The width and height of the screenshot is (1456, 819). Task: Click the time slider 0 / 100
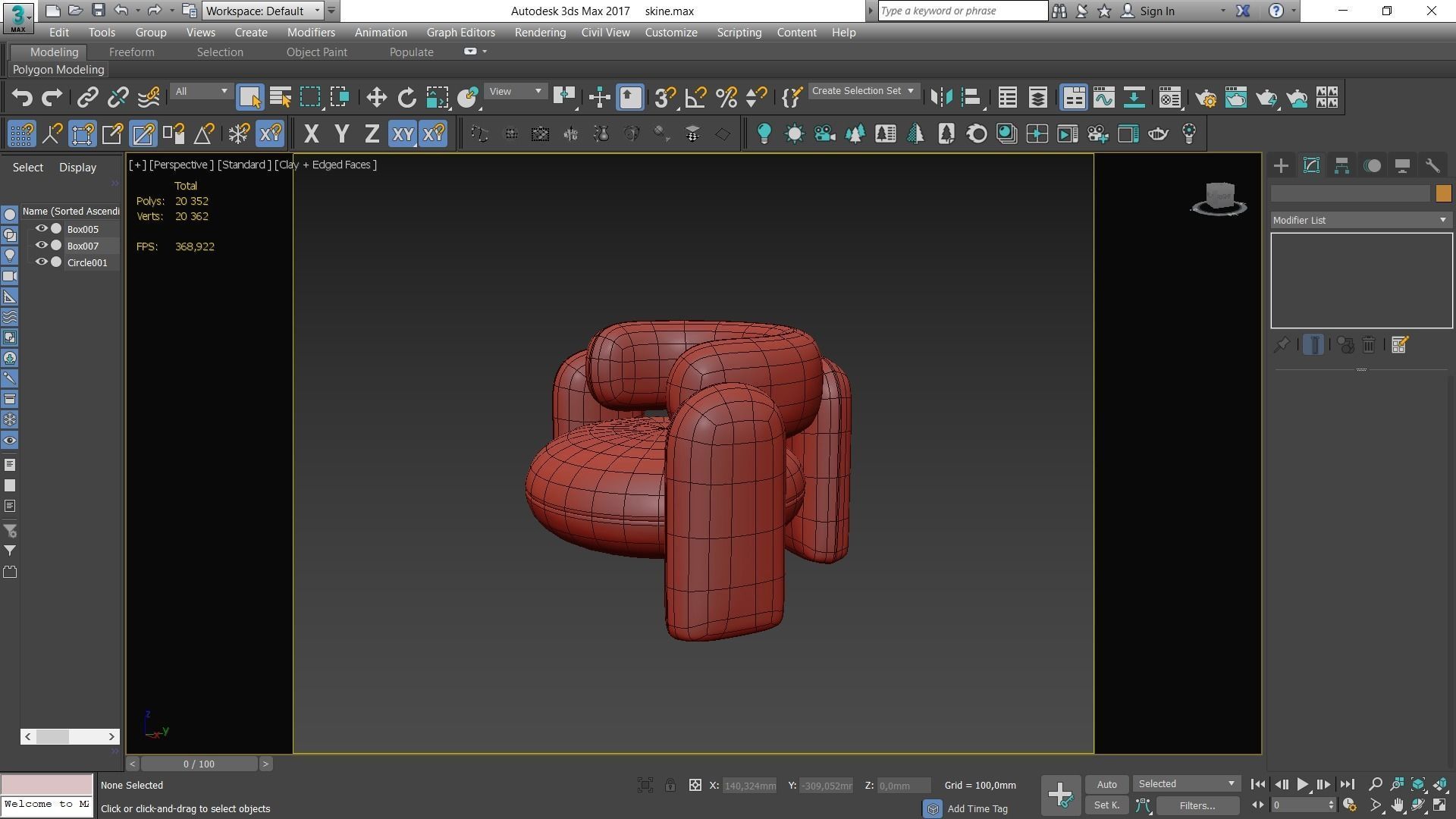tap(199, 764)
